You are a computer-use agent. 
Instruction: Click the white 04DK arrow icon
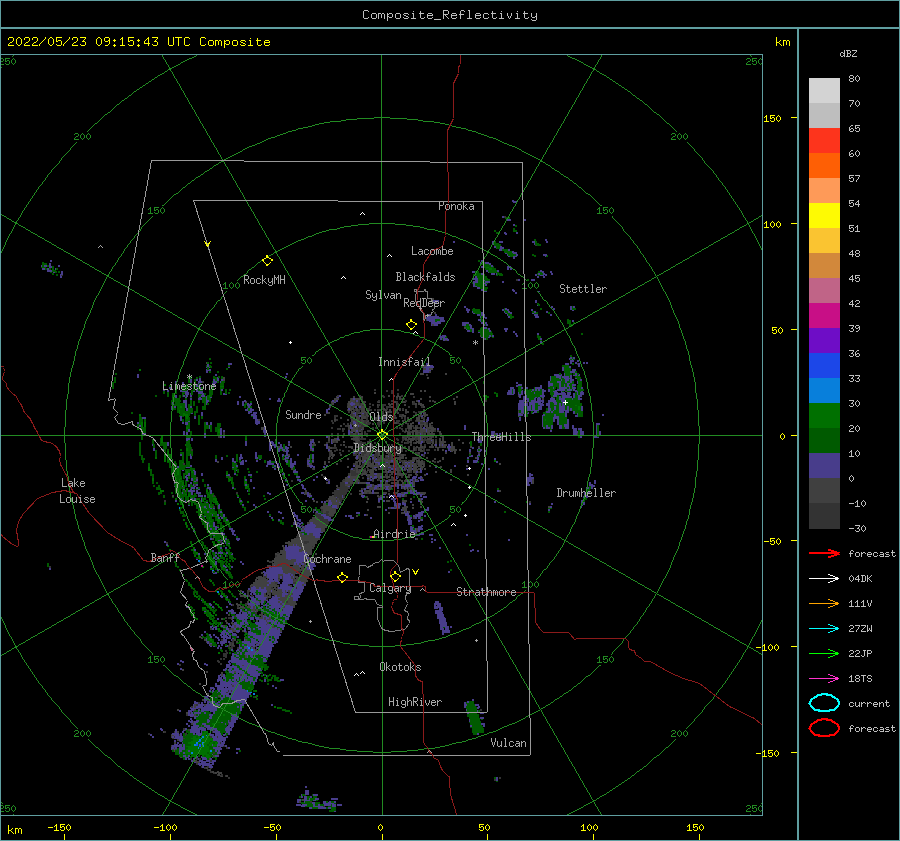pyautogui.click(x=824, y=578)
